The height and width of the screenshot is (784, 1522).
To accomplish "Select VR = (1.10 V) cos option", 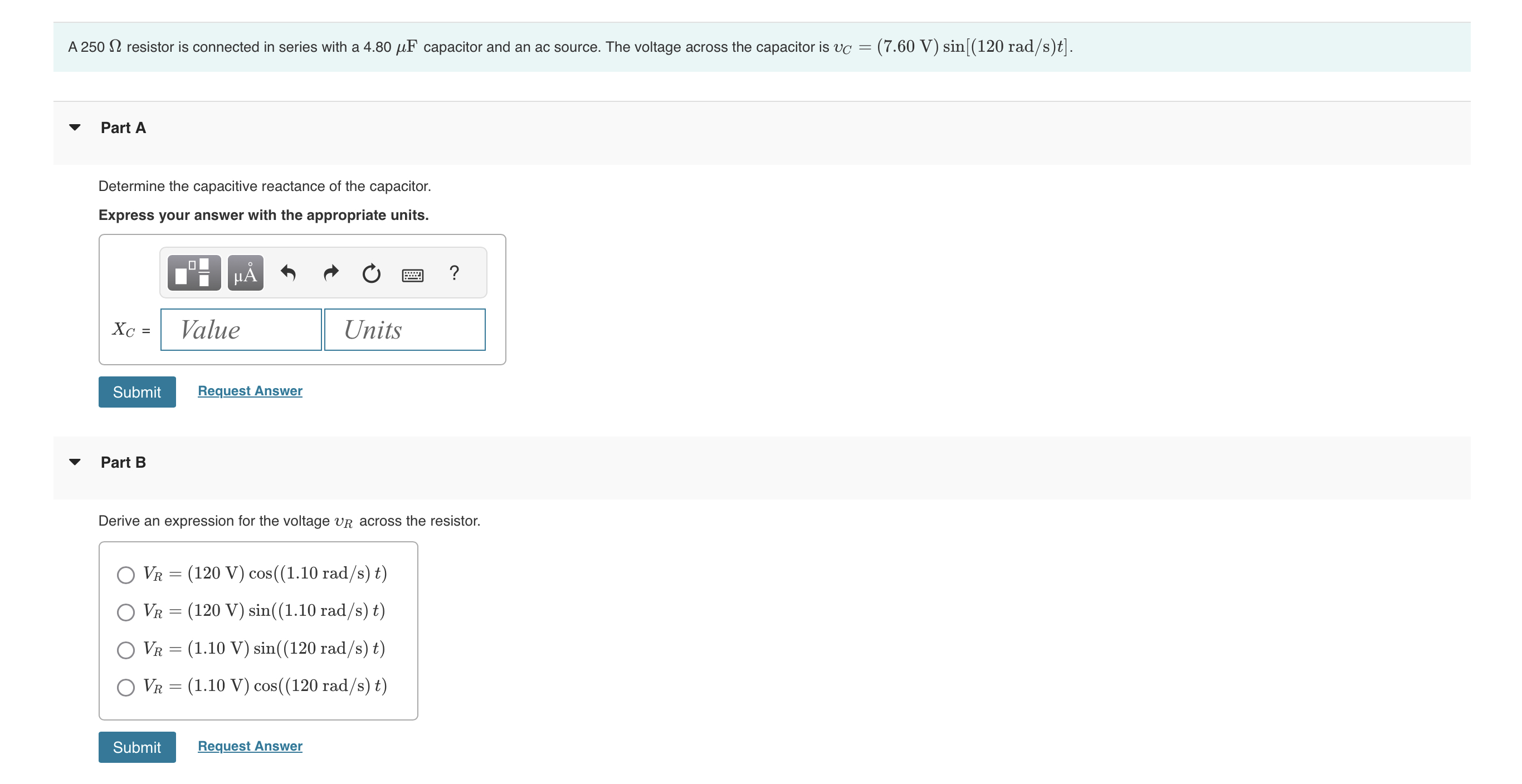I will coord(126,687).
